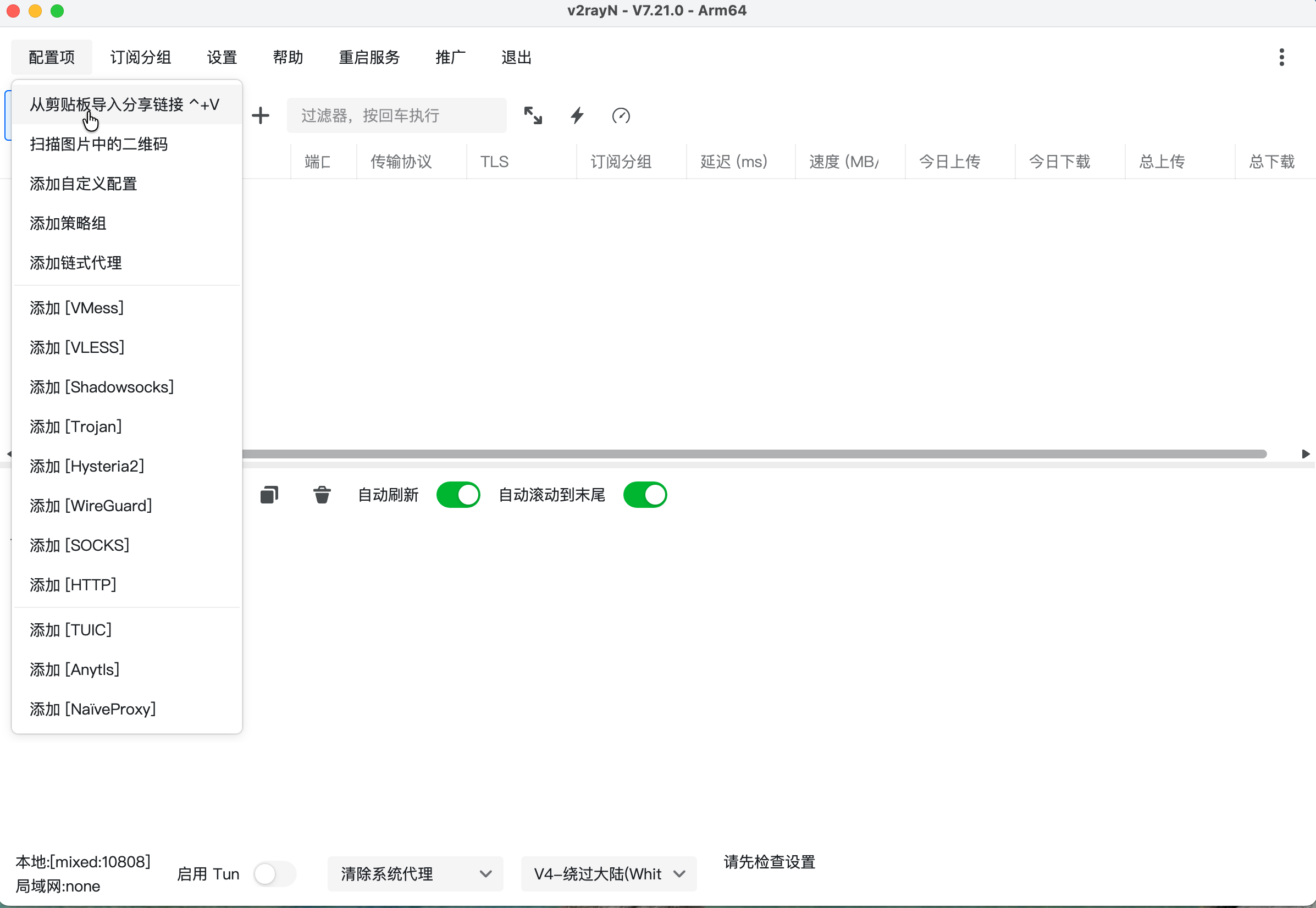The height and width of the screenshot is (908, 1316).
Task: Choose 添加 [Anytls] from the menu
Action: (127, 669)
